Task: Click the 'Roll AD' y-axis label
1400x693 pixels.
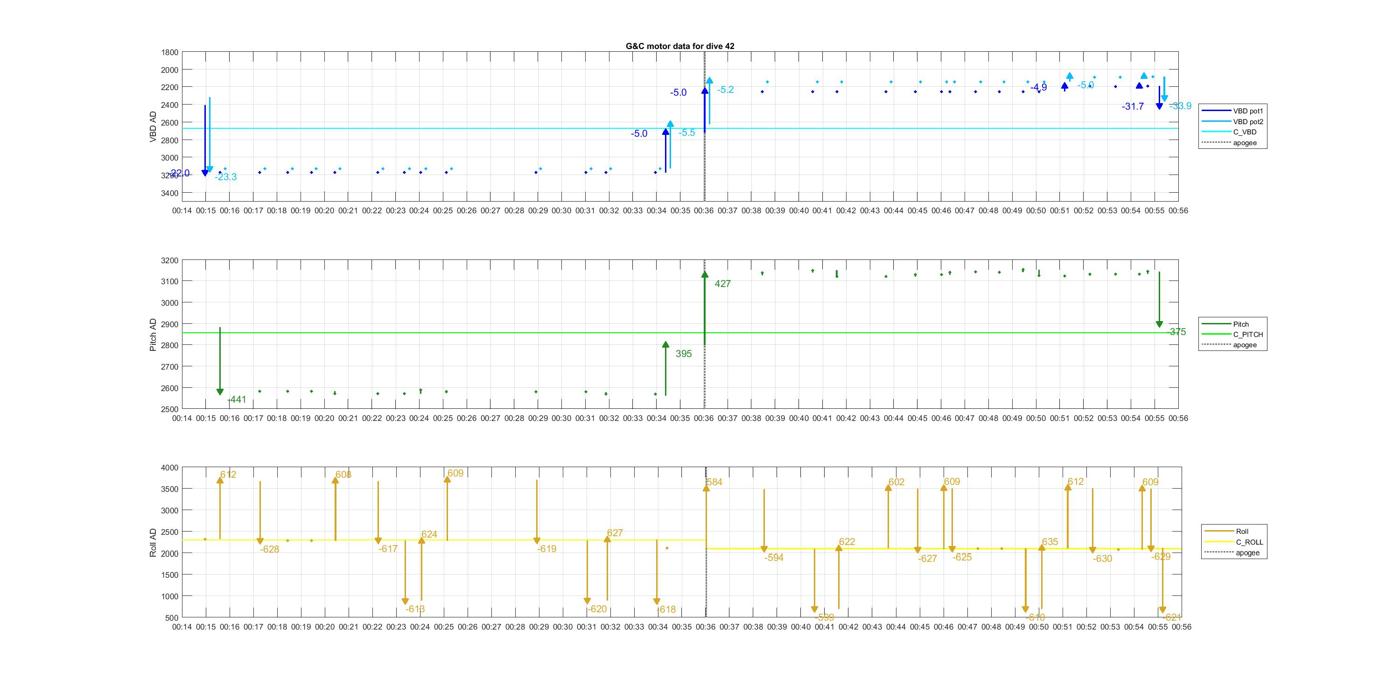Action: point(153,542)
